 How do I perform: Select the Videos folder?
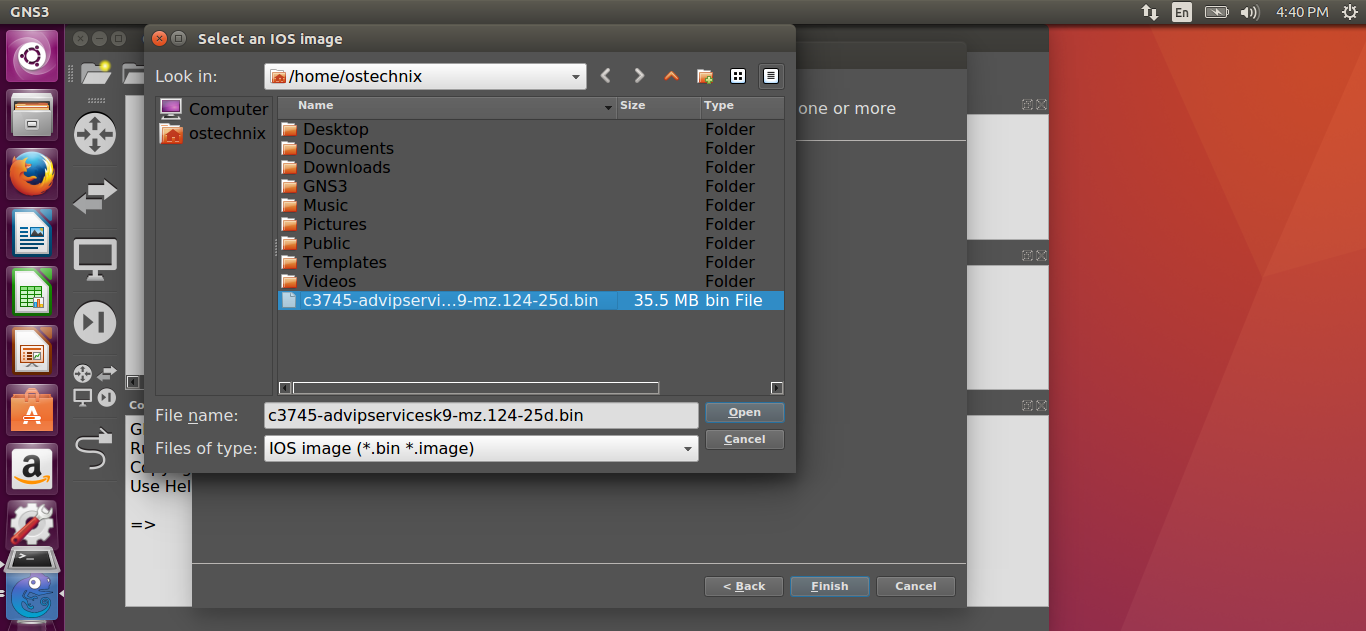coord(530,281)
